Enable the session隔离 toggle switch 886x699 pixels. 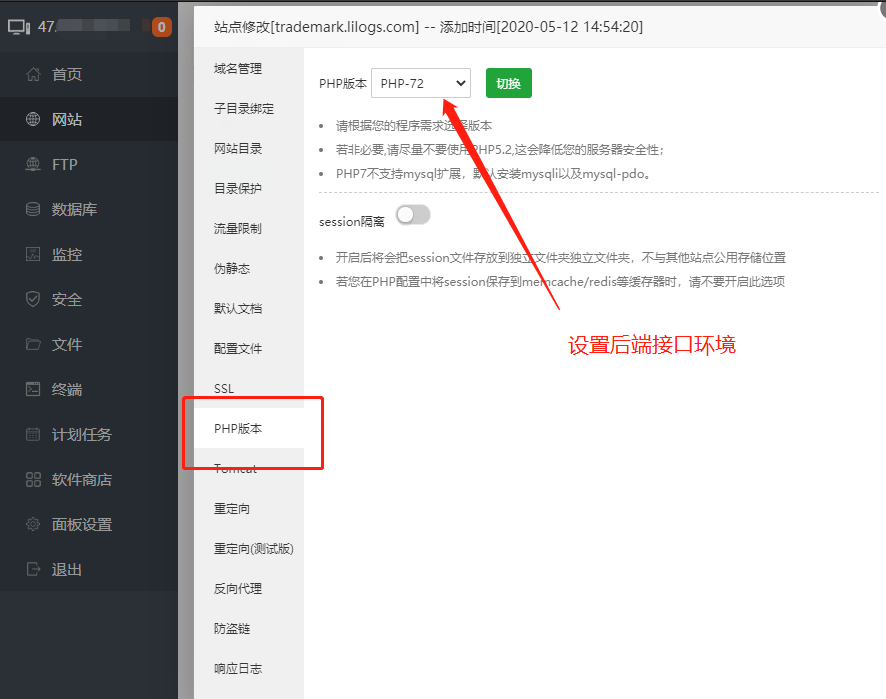[413, 215]
